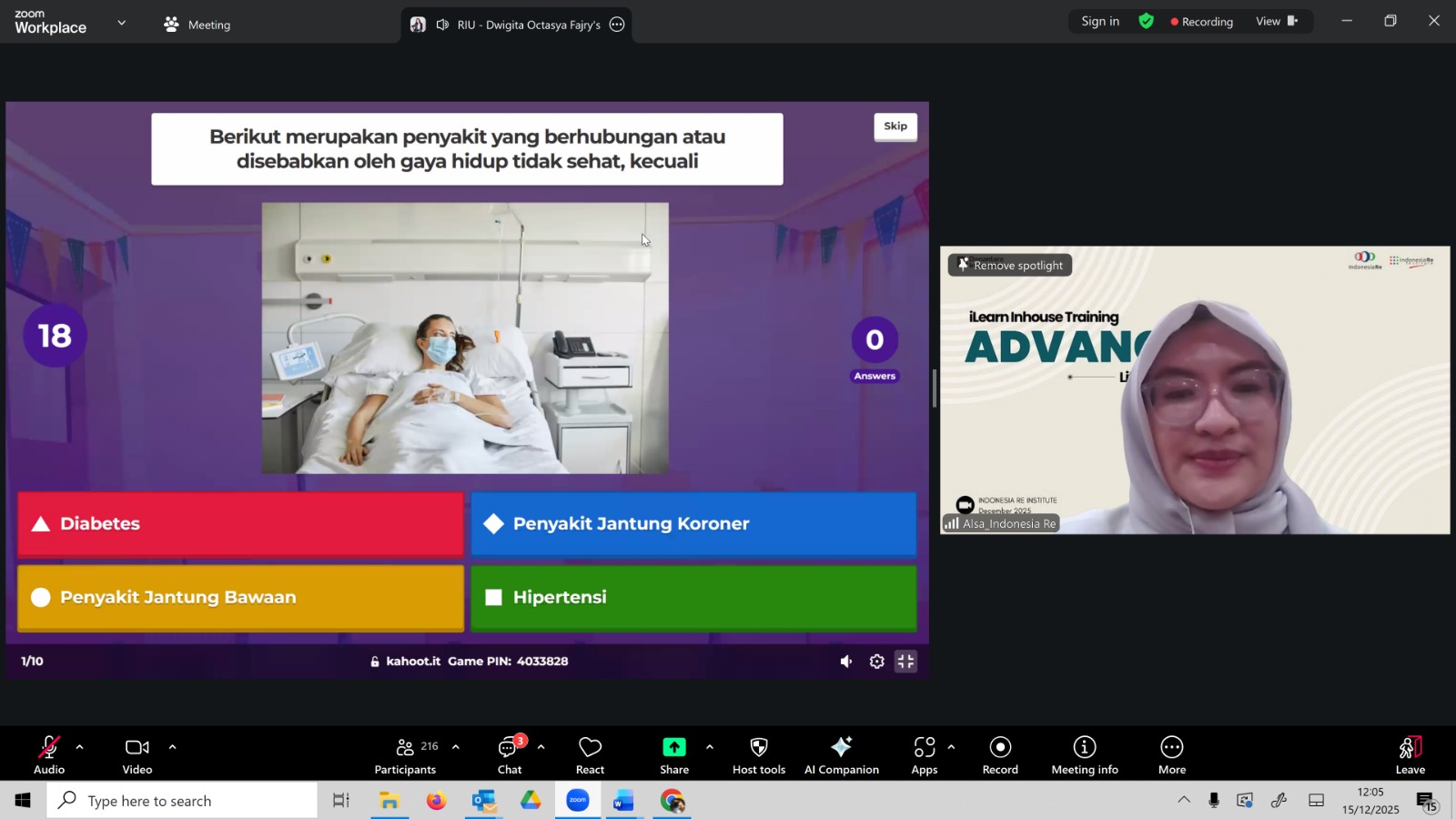Click the React heart icon
This screenshot has height=819, width=1456.
[x=590, y=754]
